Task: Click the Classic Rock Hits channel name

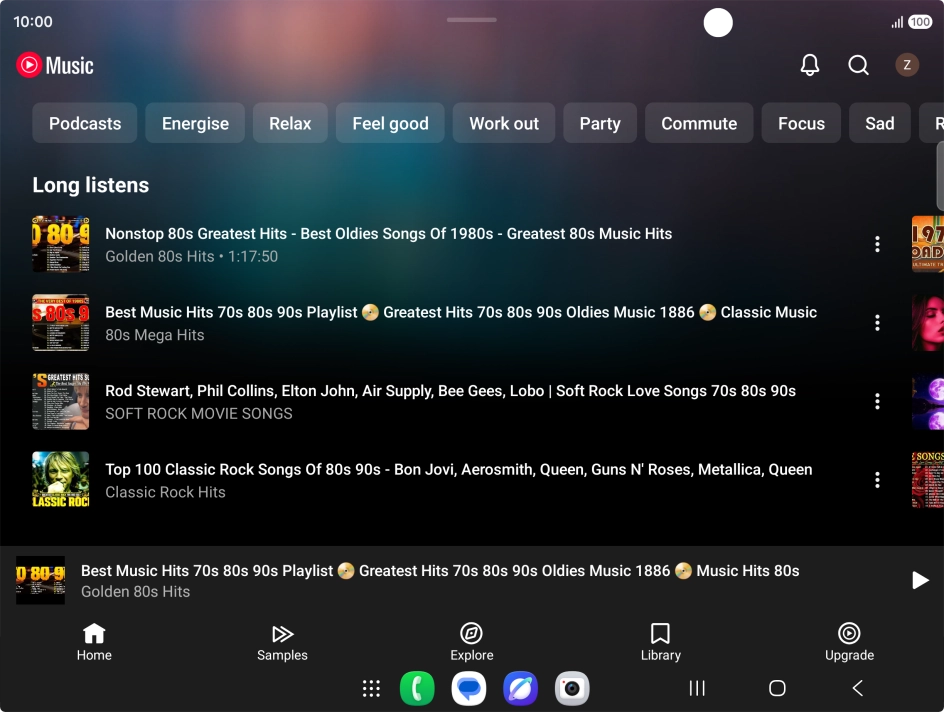Action: pos(165,492)
